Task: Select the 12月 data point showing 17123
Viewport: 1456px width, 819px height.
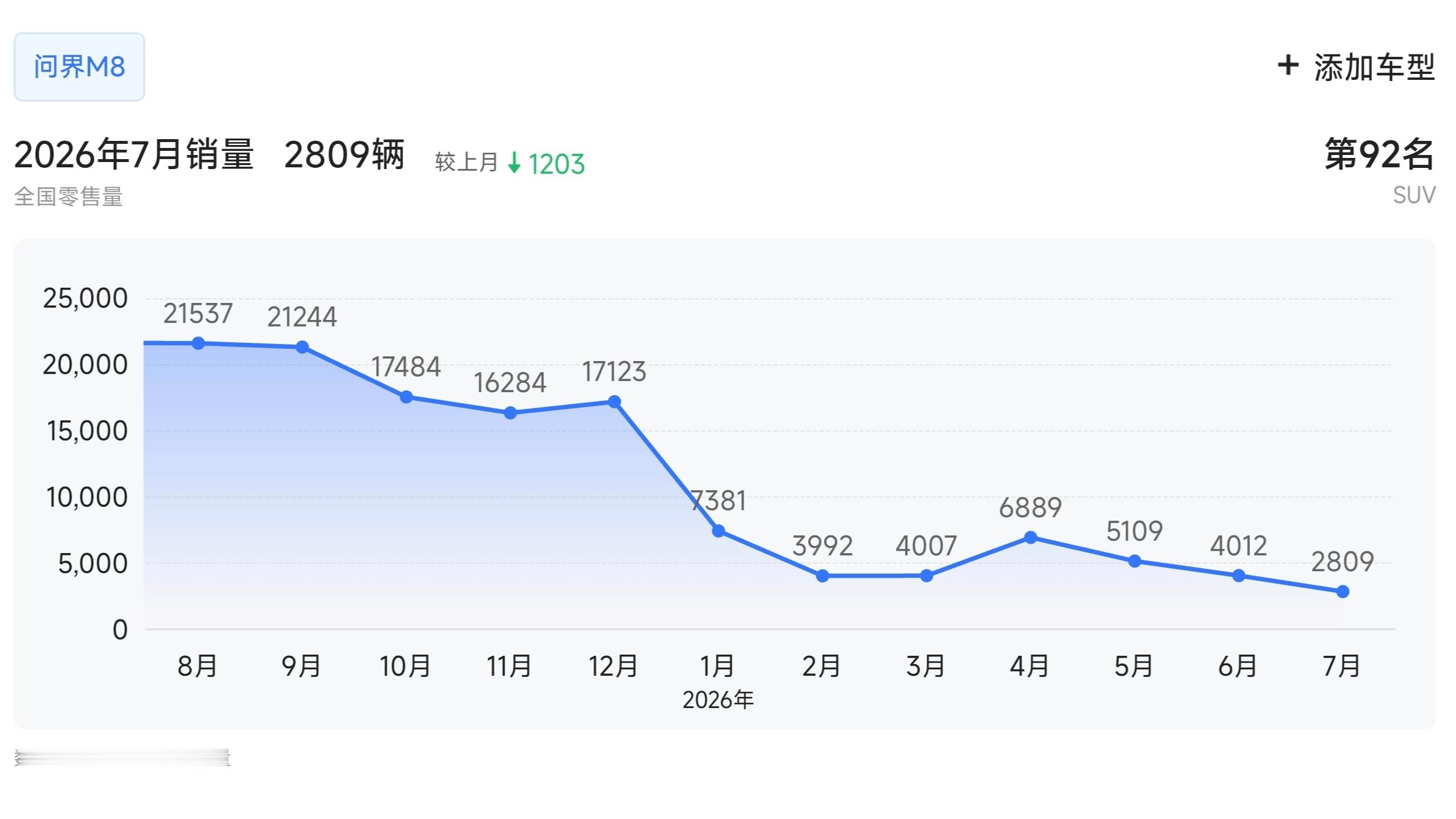Action: [x=614, y=402]
